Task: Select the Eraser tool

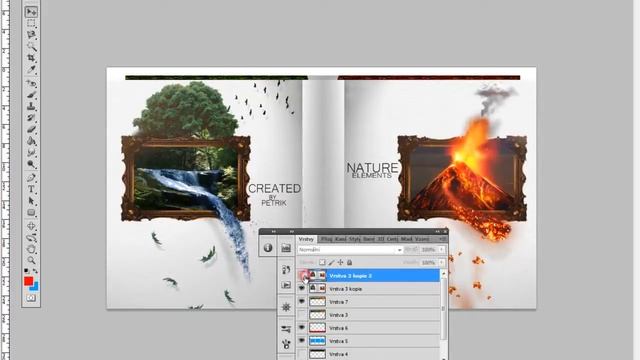Action: click(x=31, y=129)
